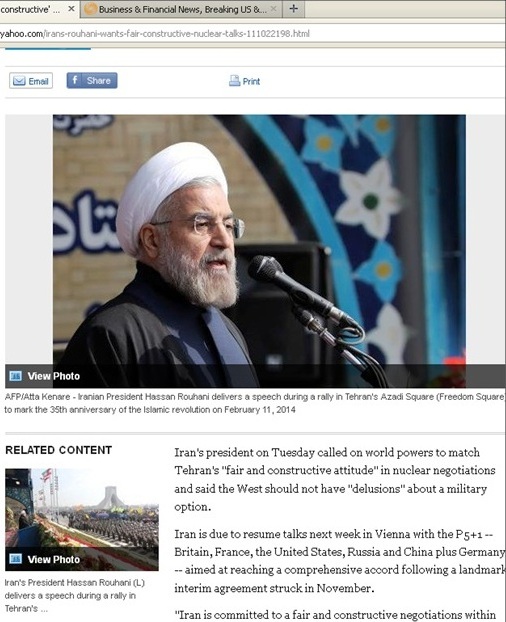Open the new tab plus button

click(293, 9)
